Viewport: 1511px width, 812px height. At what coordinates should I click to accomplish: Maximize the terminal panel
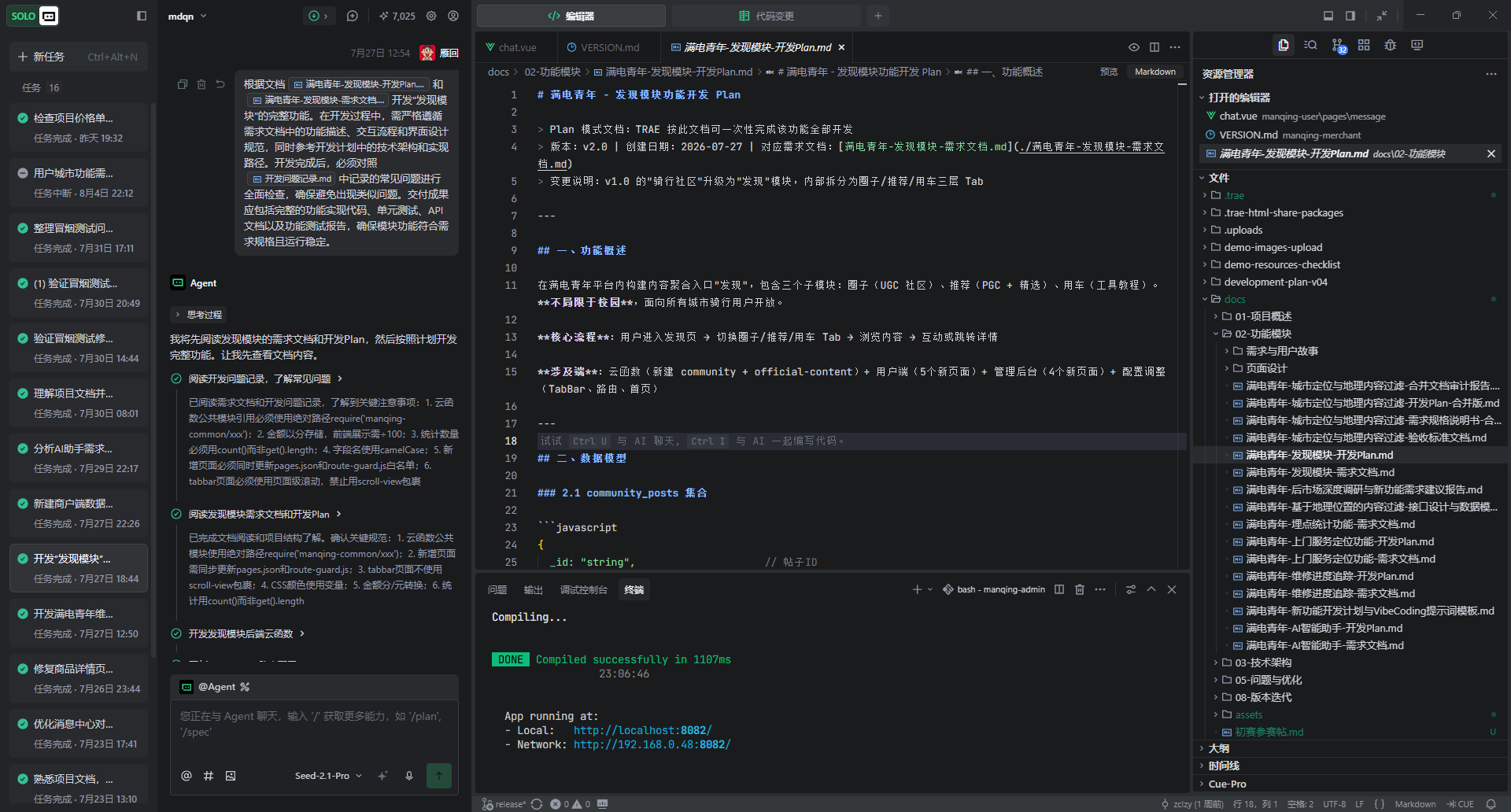[1151, 589]
